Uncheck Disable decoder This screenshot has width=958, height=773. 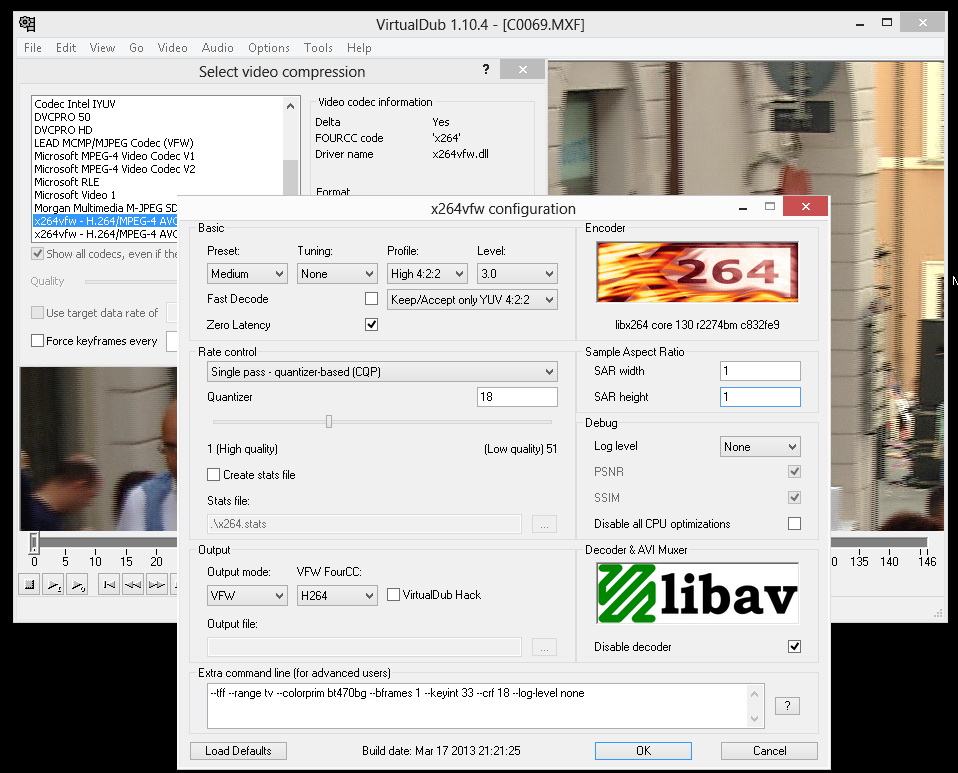(x=794, y=647)
